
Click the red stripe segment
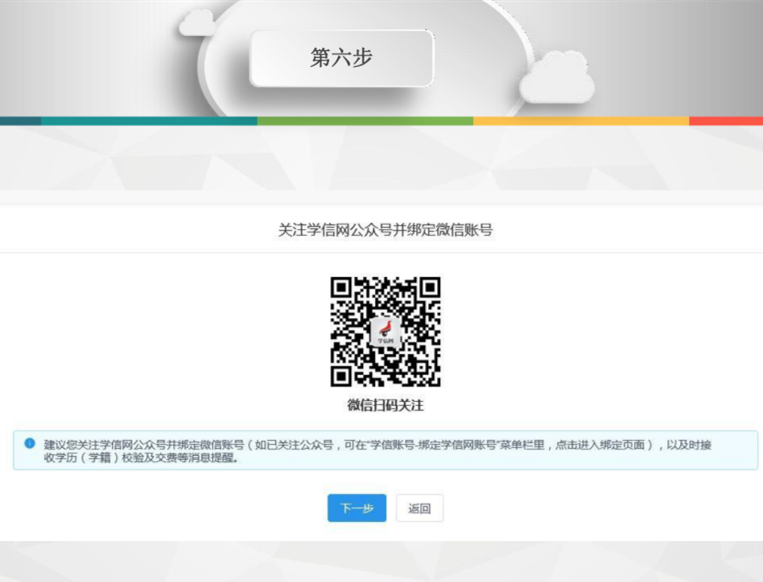(725, 121)
